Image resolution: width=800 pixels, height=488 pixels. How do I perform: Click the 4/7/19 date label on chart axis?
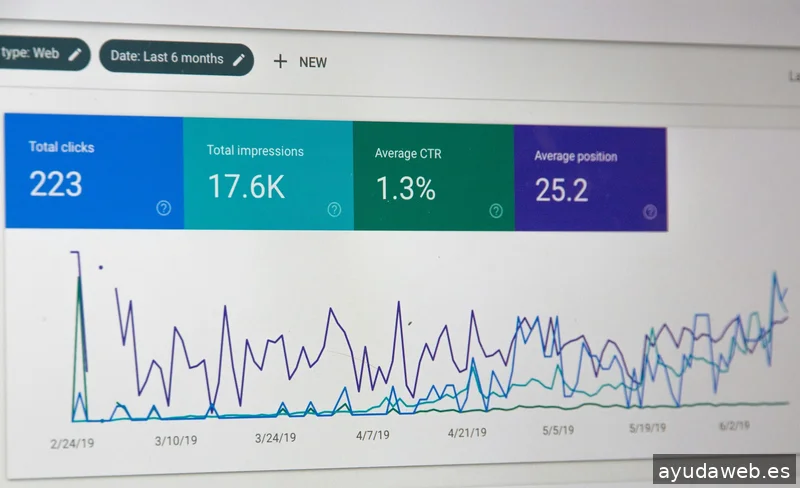(372, 435)
